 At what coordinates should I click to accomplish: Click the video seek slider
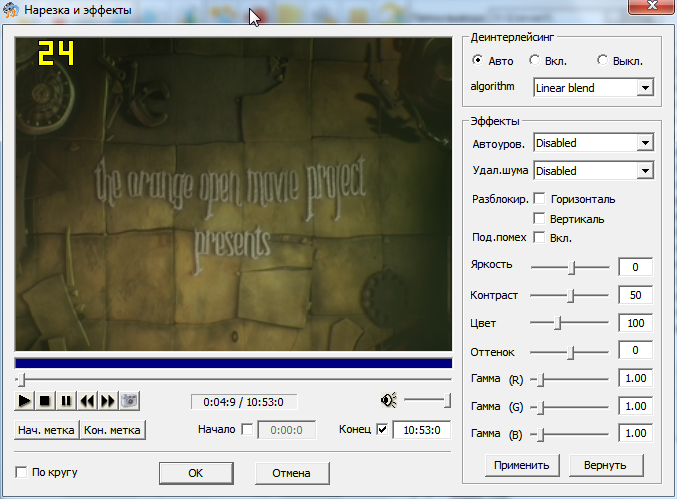tap(233, 379)
